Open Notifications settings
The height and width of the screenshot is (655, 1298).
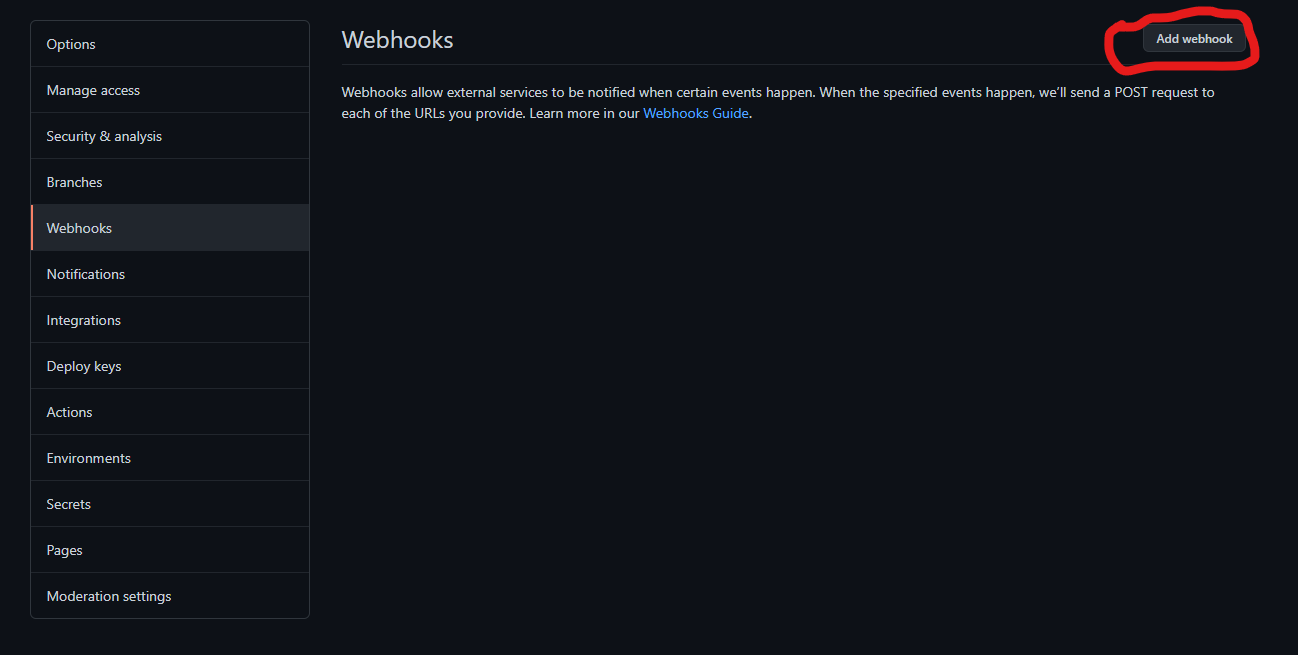(x=170, y=274)
